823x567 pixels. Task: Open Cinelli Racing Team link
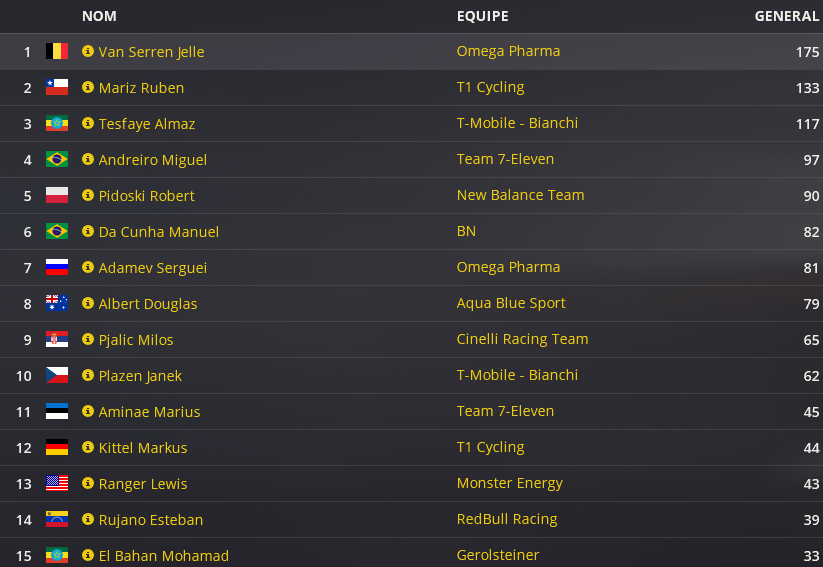tap(522, 339)
